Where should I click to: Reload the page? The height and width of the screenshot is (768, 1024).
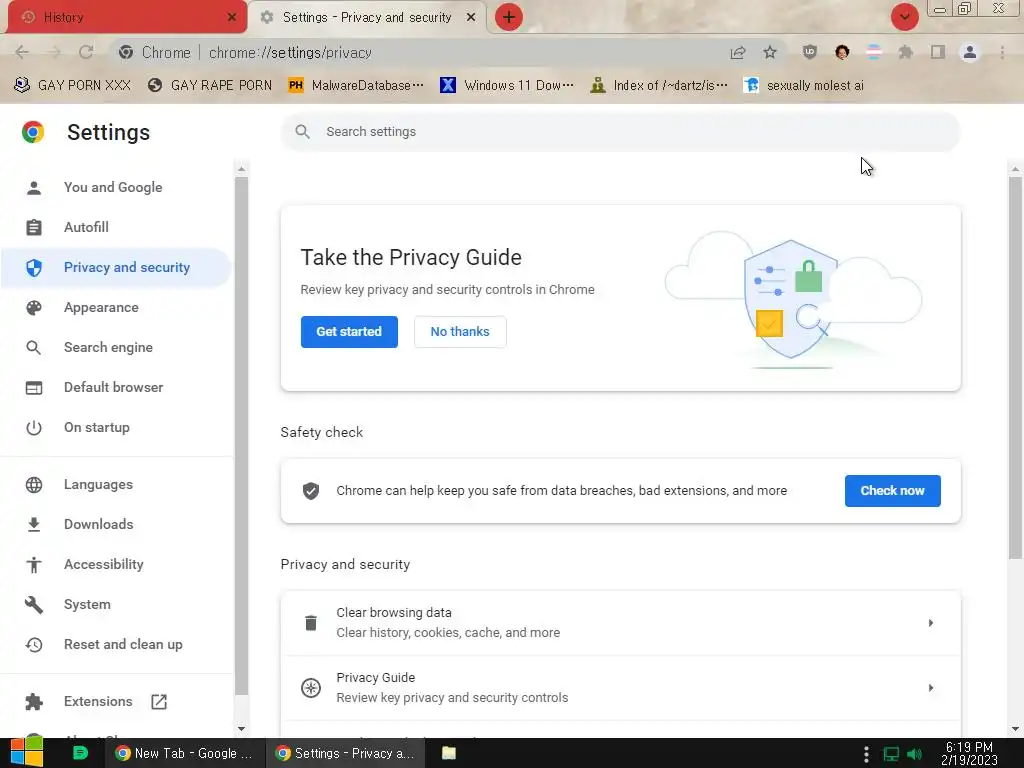pos(86,52)
